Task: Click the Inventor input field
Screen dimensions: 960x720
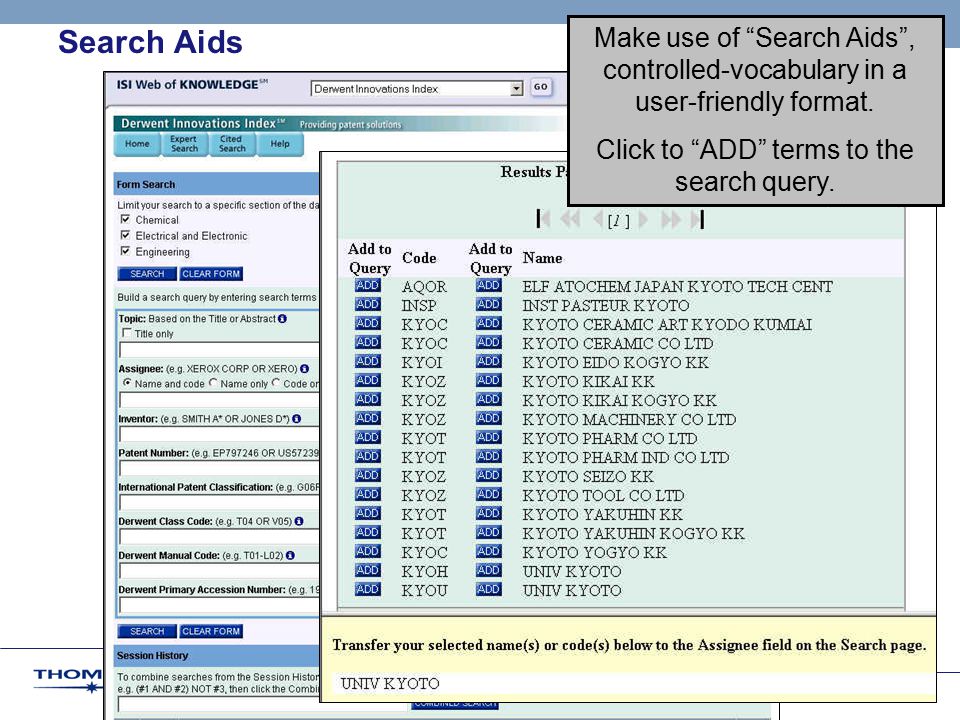Action: (219, 435)
